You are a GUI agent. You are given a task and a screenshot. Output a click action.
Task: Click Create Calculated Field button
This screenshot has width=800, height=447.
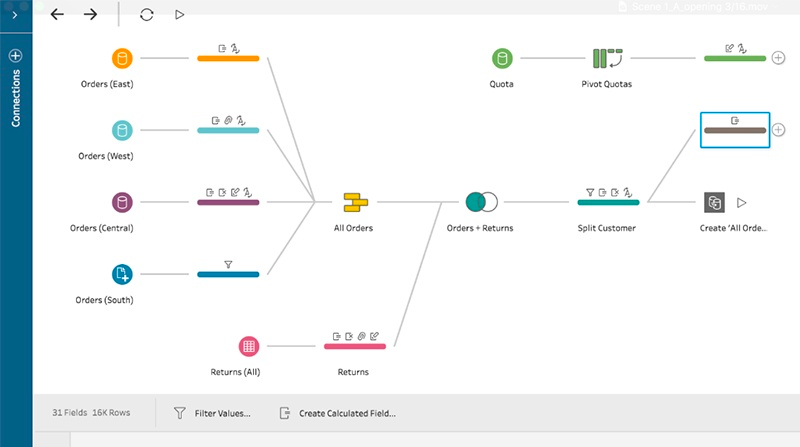click(x=338, y=412)
